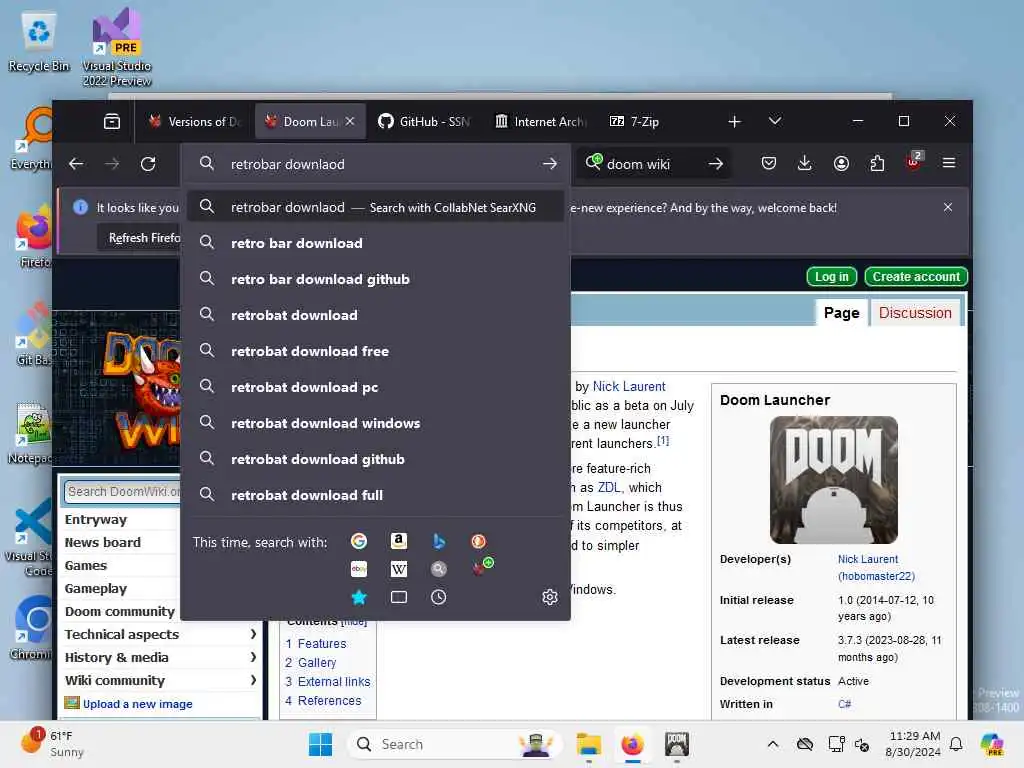Open the wiki Discussion tab

pyautogui.click(x=915, y=313)
